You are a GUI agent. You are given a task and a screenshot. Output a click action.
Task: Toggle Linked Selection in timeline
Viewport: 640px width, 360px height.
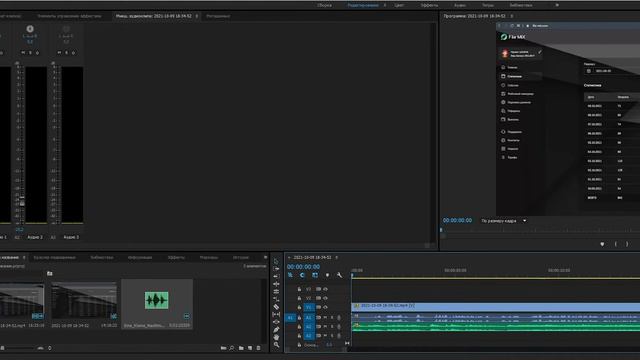[x=315, y=275]
